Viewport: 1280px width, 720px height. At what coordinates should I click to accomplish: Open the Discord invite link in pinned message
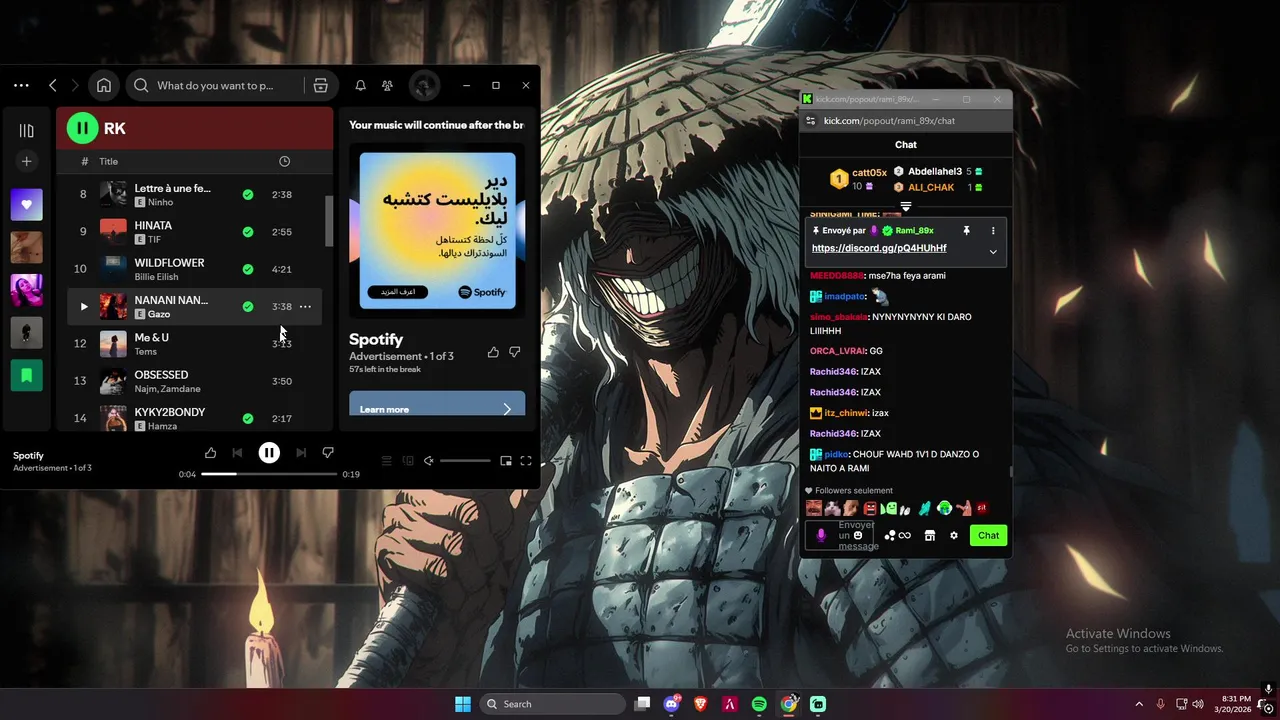(x=879, y=248)
